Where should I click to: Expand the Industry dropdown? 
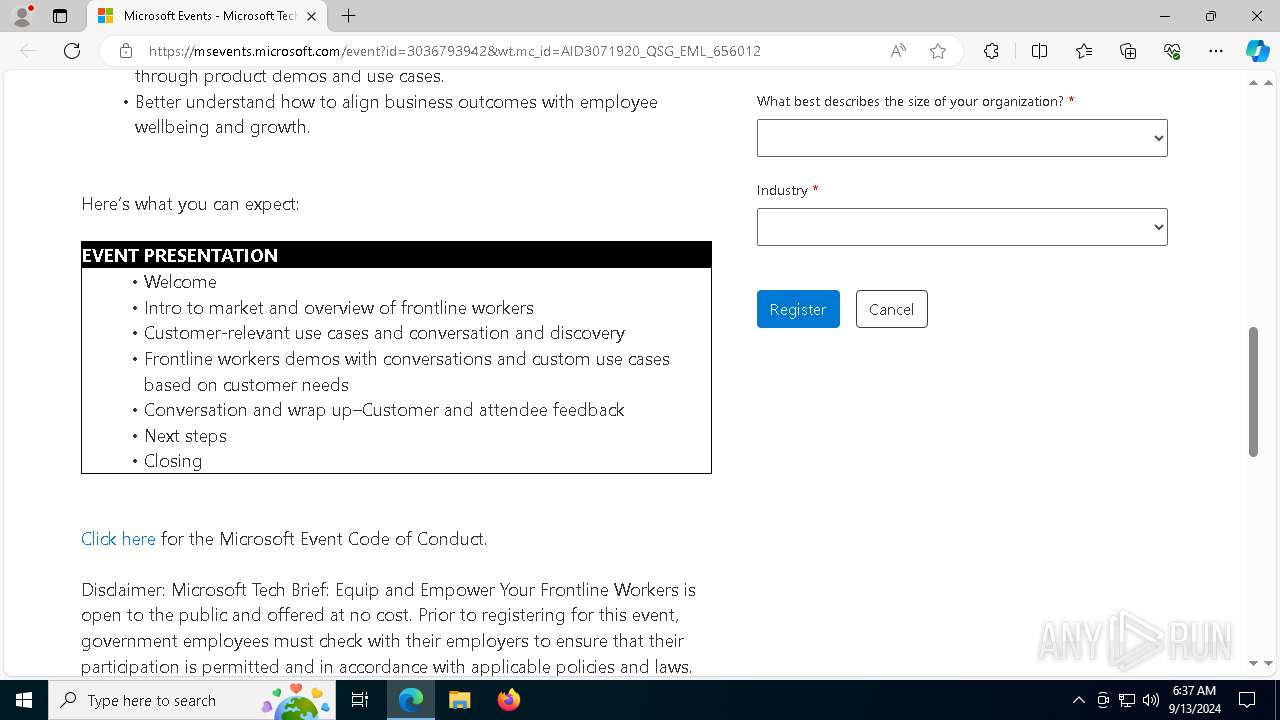pyautogui.click(x=962, y=227)
